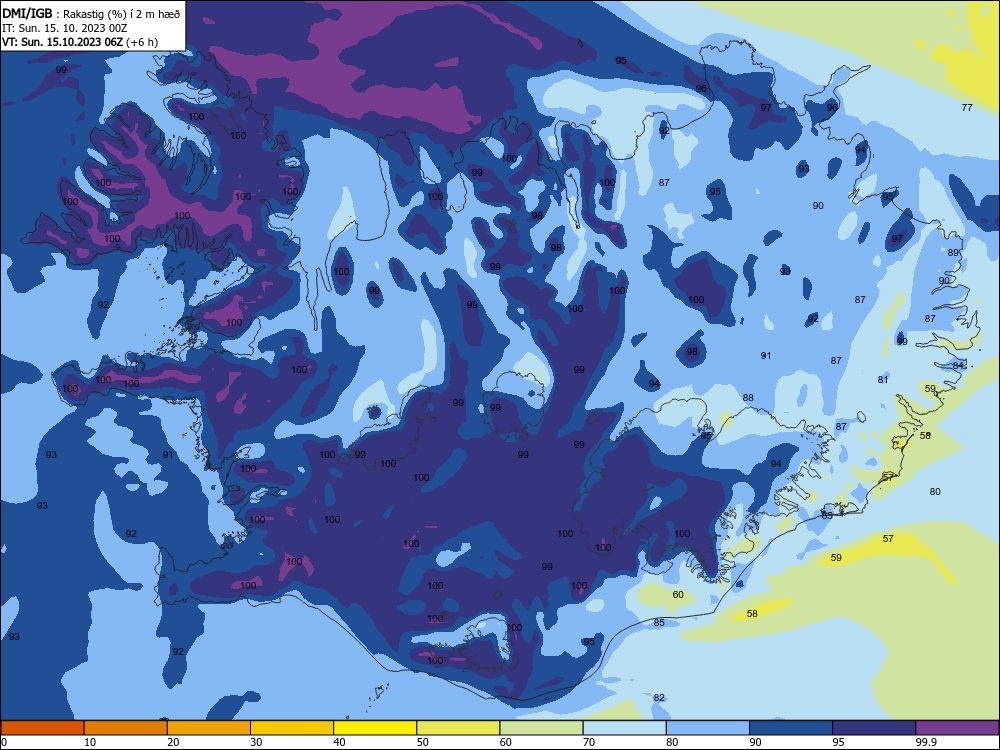Click the '70' legend tick label
Viewport: 1000px width, 750px height.
click(589, 742)
